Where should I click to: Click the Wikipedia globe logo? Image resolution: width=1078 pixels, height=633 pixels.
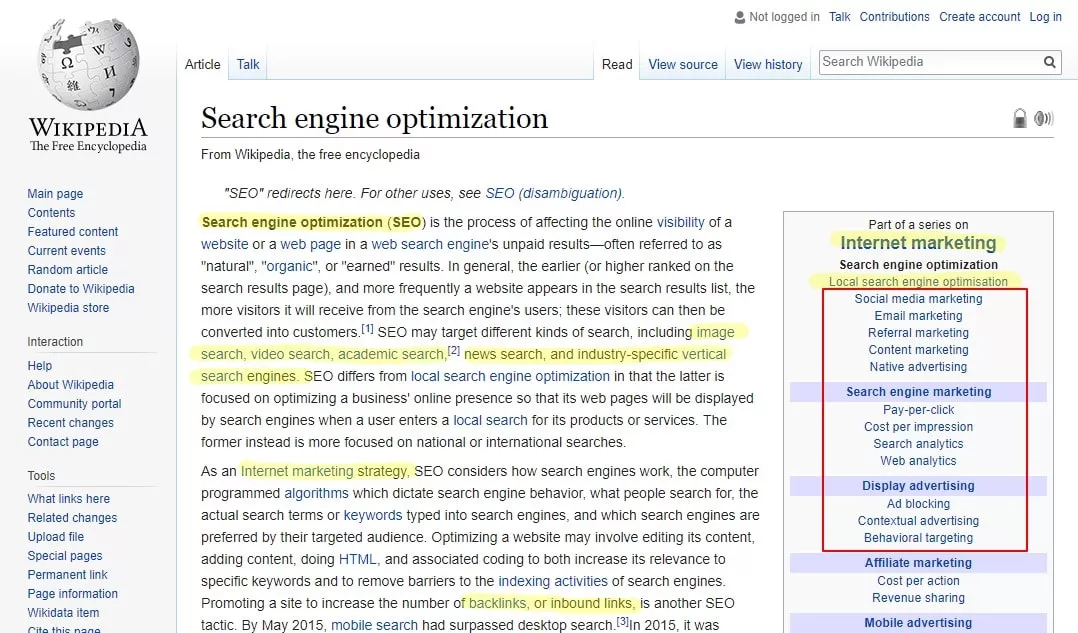(x=88, y=64)
